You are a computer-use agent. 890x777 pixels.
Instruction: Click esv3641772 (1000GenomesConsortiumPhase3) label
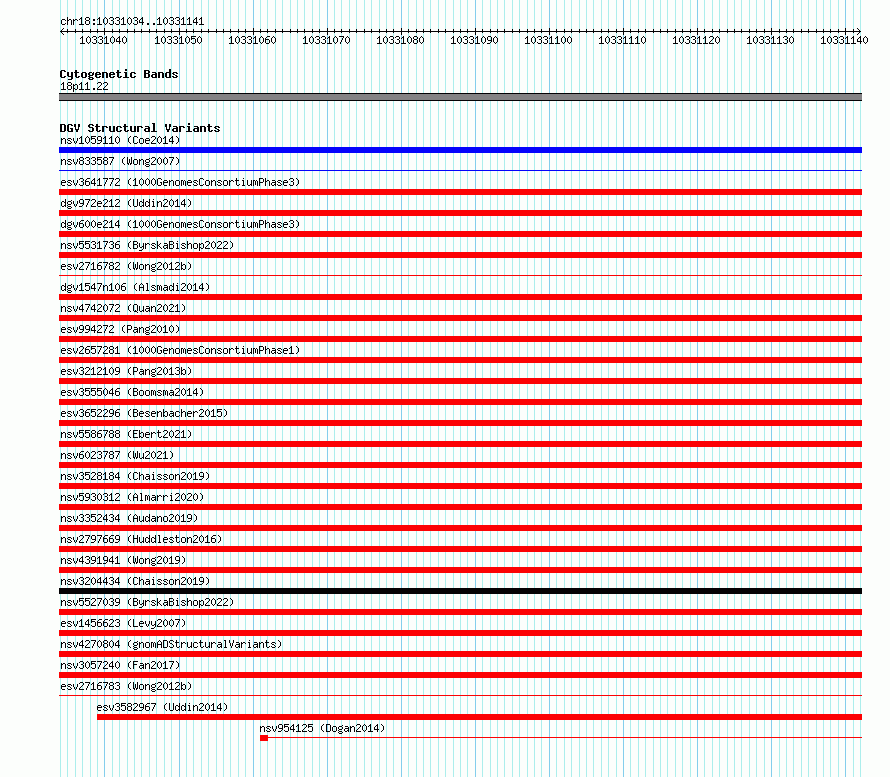point(180,182)
